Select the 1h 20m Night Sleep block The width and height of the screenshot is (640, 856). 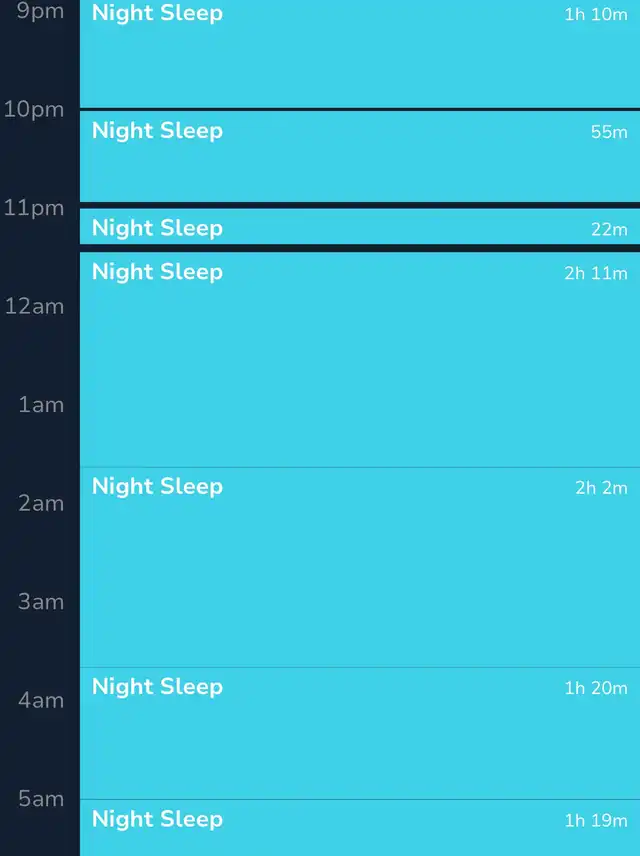(360, 733)
